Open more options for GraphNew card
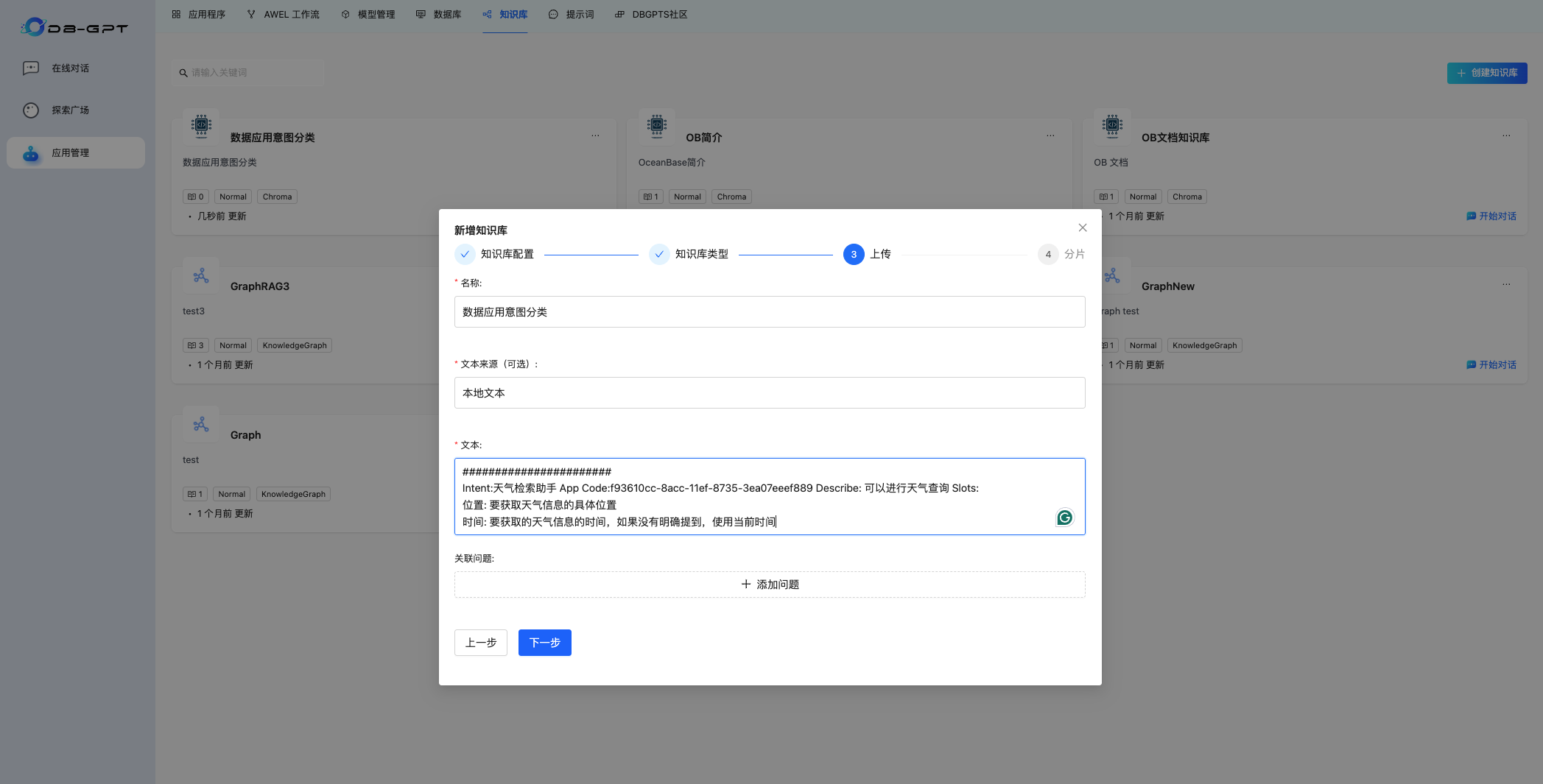 1506,284
